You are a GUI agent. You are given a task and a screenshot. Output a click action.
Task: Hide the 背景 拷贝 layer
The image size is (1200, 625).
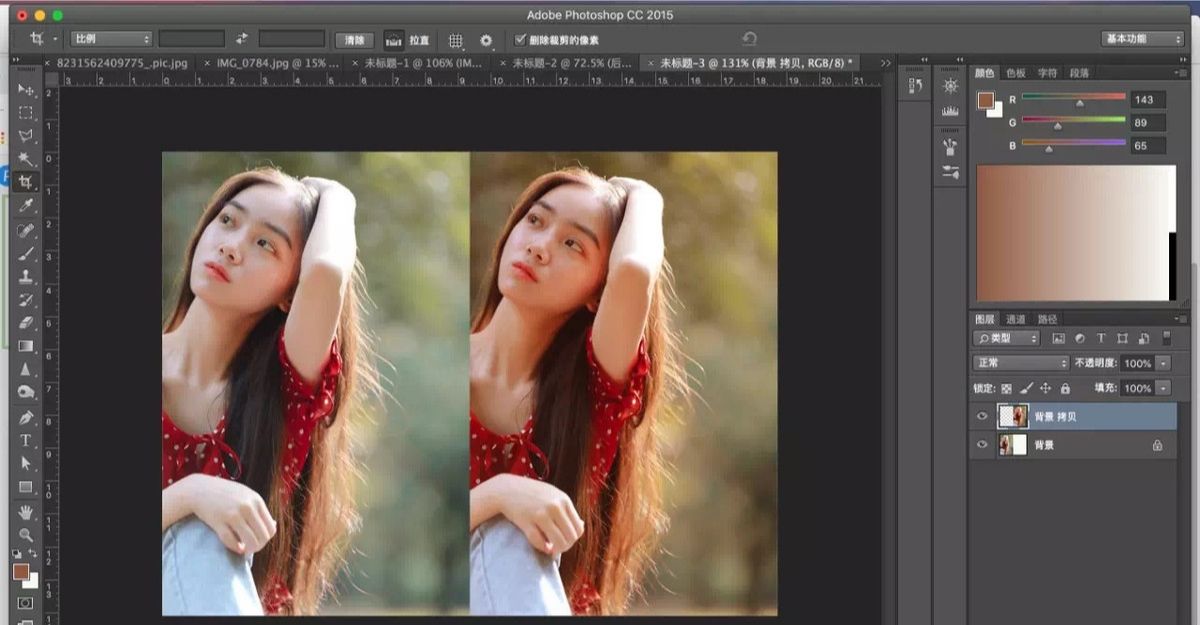point(982,416)
